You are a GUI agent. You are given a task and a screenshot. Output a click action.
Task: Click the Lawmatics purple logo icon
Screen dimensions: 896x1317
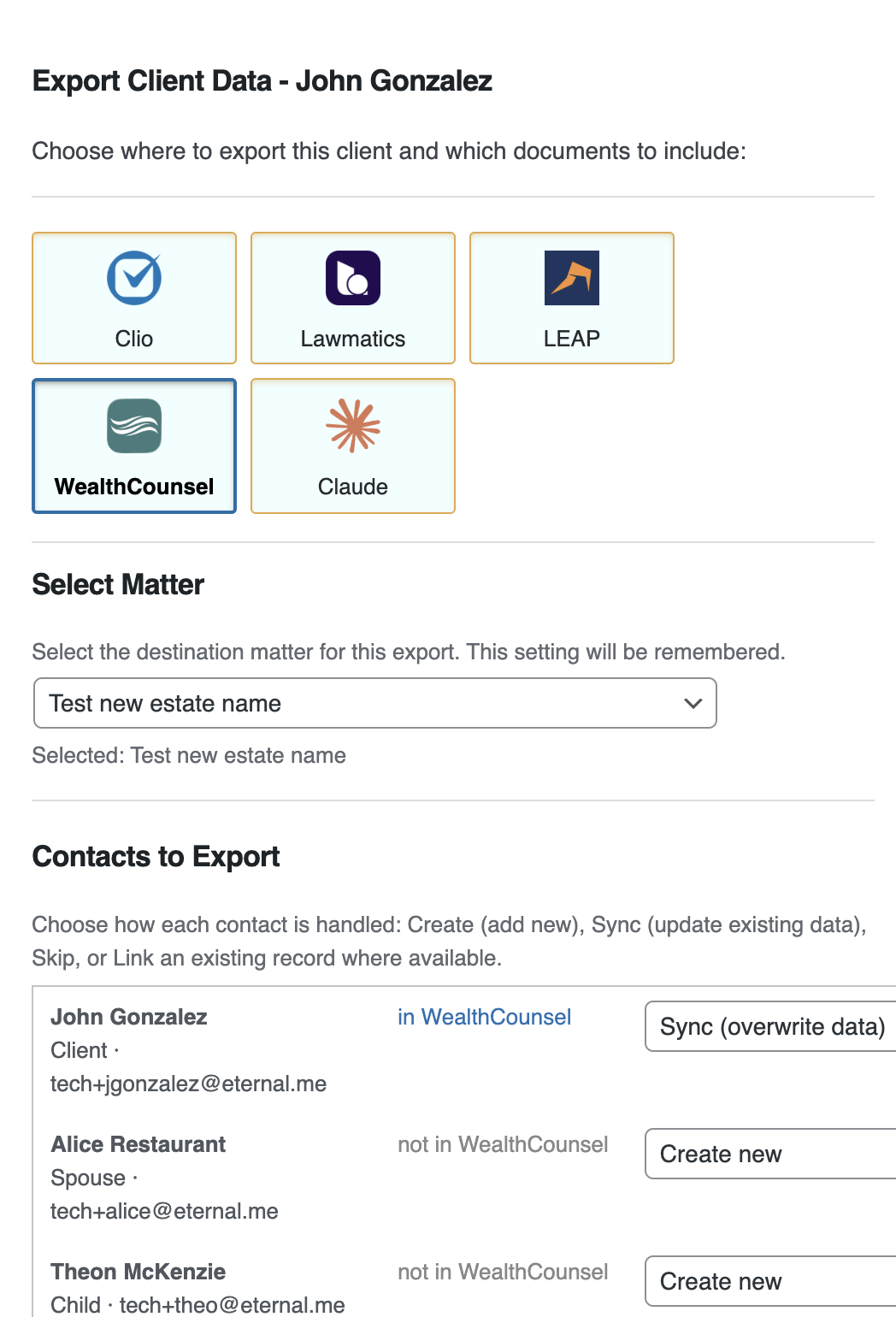(x=353, y=278)
